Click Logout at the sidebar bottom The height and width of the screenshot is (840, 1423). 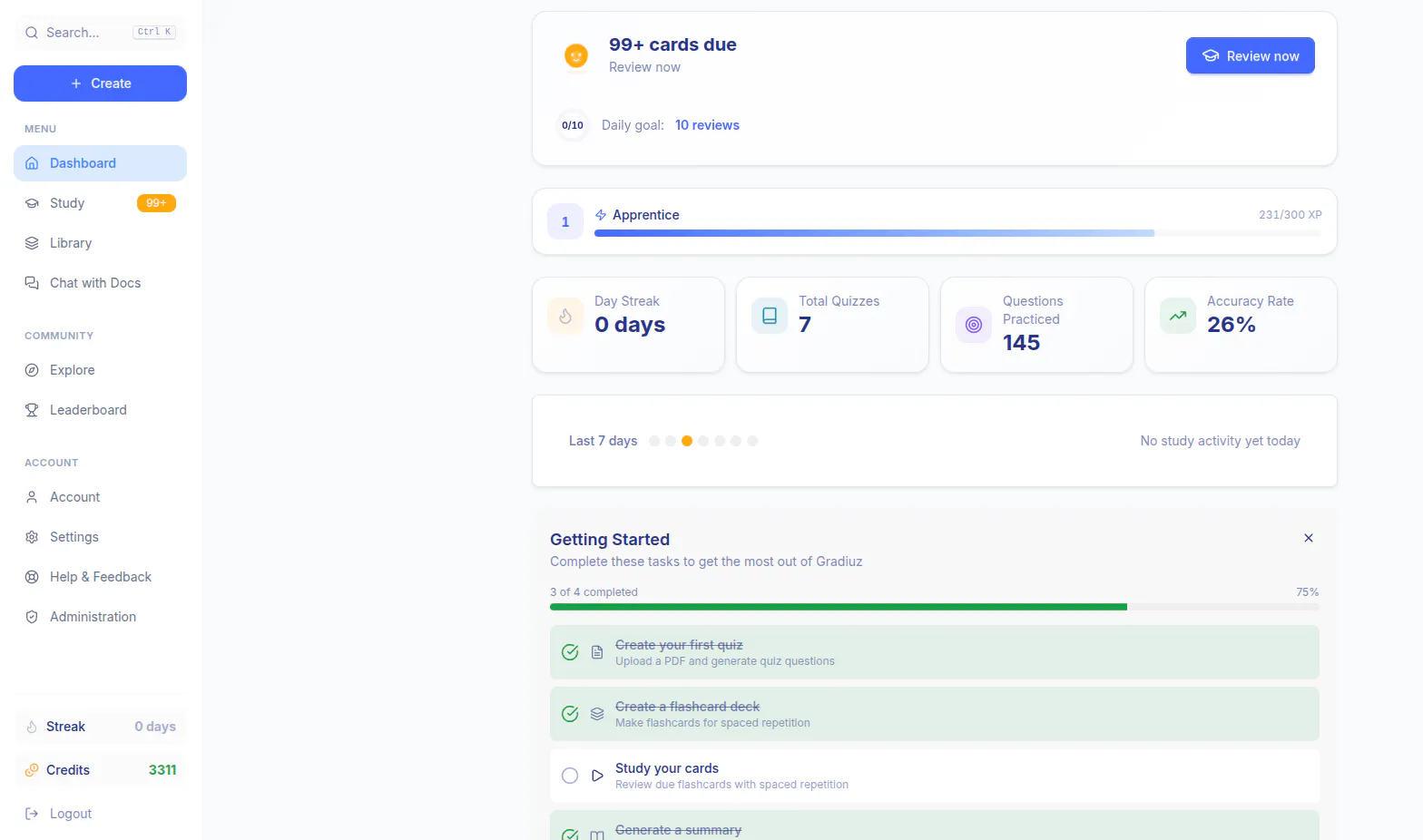pyautogui.click(x=100, y=814)
